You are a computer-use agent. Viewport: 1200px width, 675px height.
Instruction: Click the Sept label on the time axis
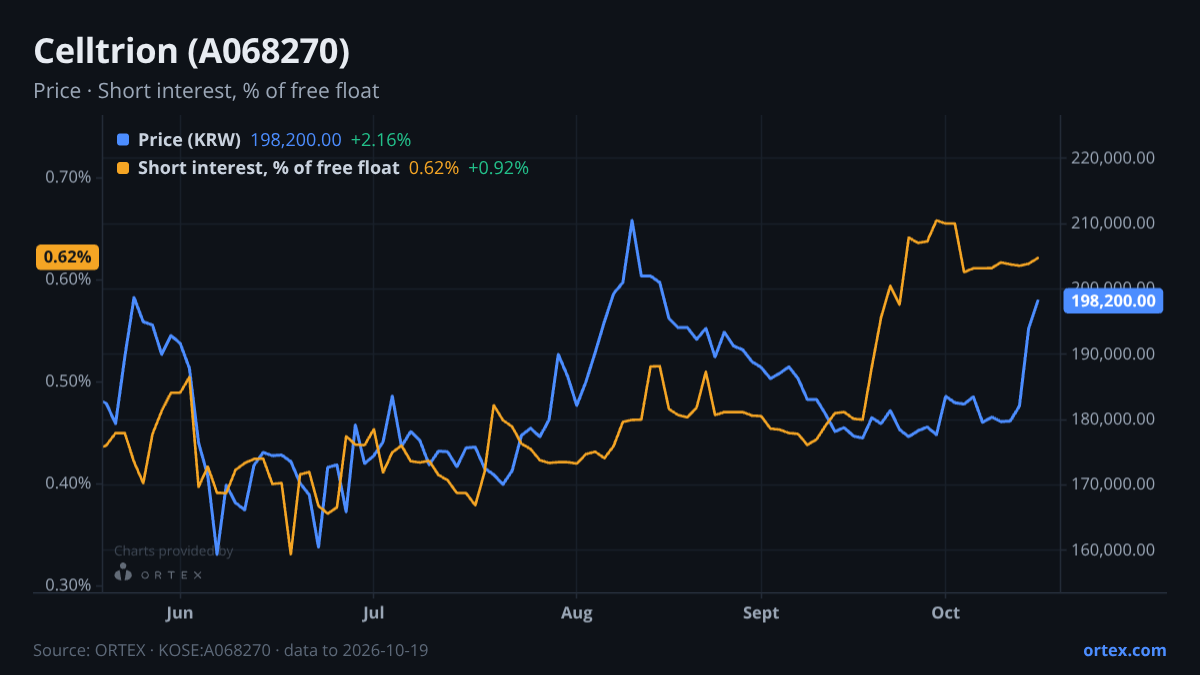762,612
